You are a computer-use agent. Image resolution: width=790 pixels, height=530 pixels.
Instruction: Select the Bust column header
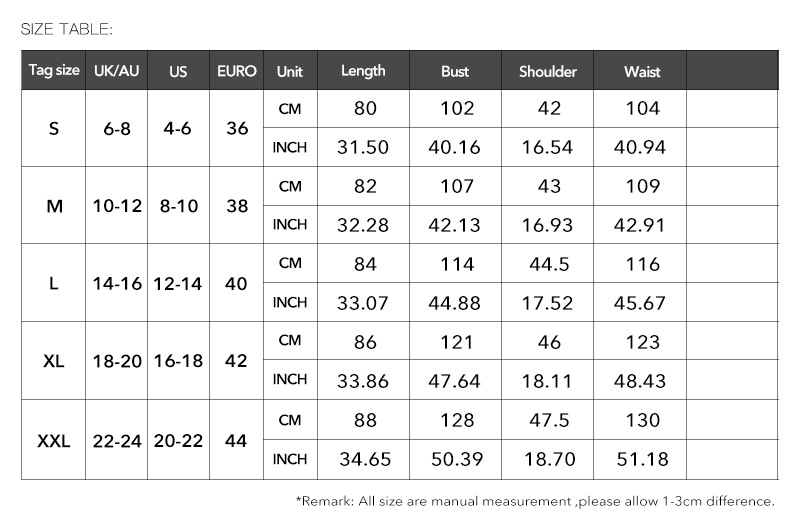pyautogui.click(x=455, y=72)
